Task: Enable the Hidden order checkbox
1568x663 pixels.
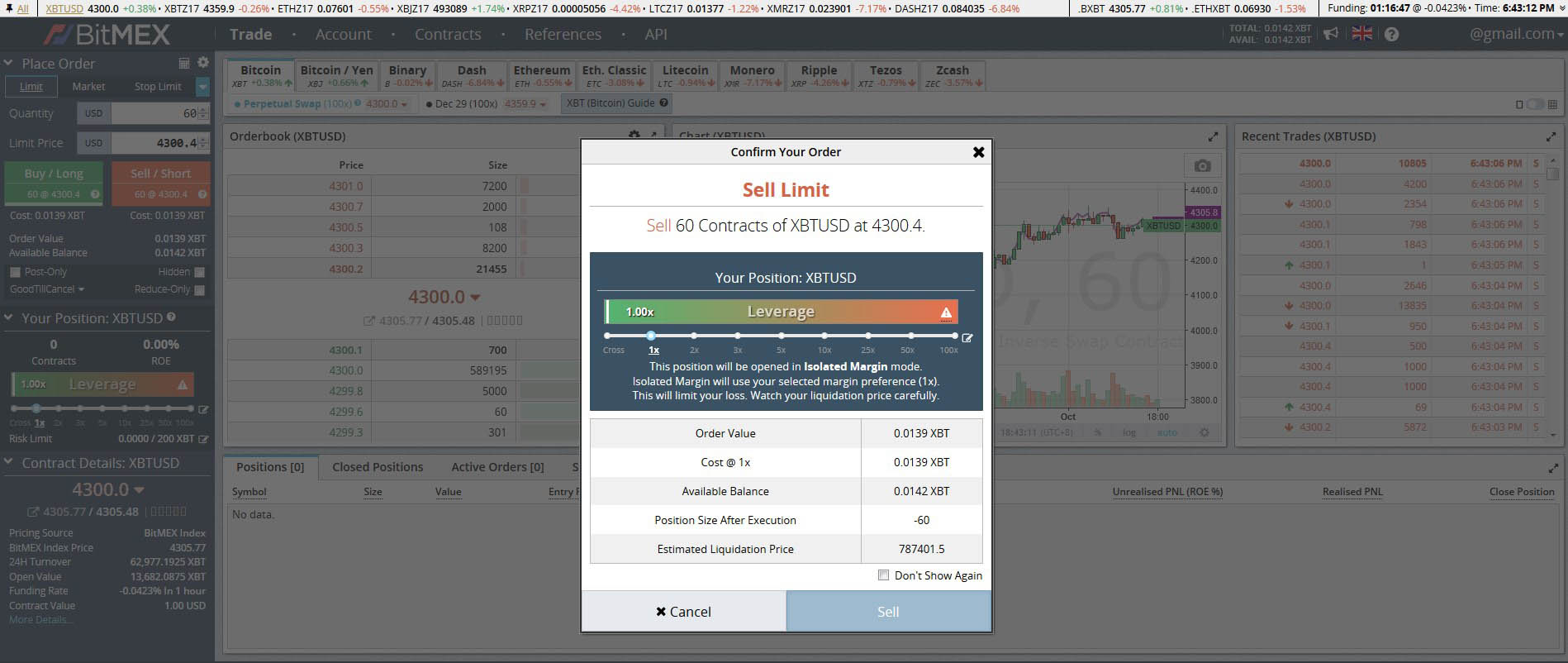Action: 199,272
